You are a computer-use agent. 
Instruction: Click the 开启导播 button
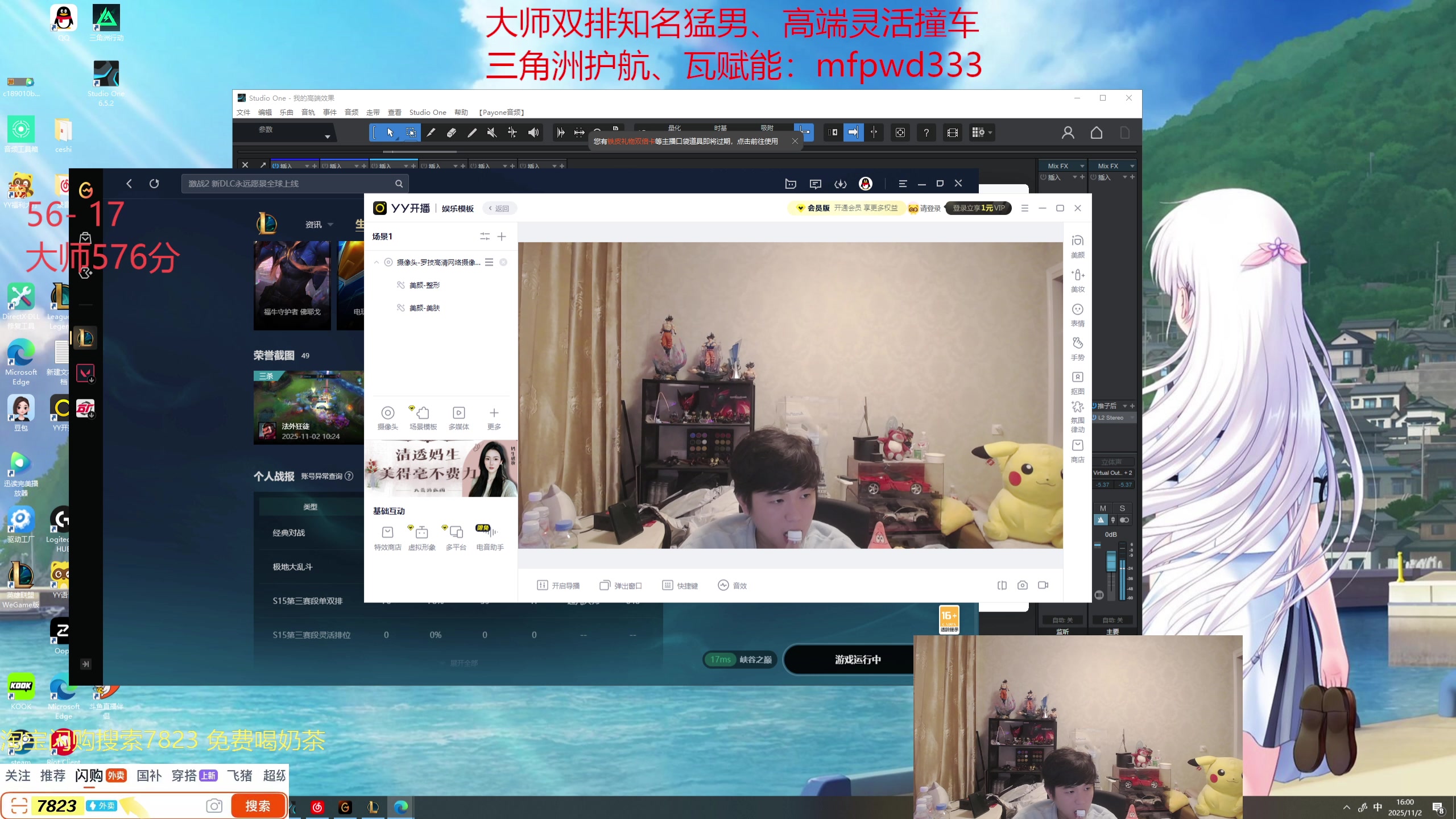(559, 585)
